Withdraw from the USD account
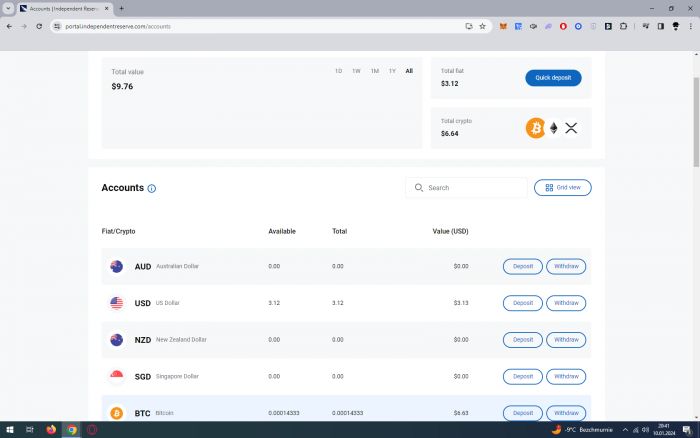Viewport: 700px width, 438px height. click(x=566, y=303)
